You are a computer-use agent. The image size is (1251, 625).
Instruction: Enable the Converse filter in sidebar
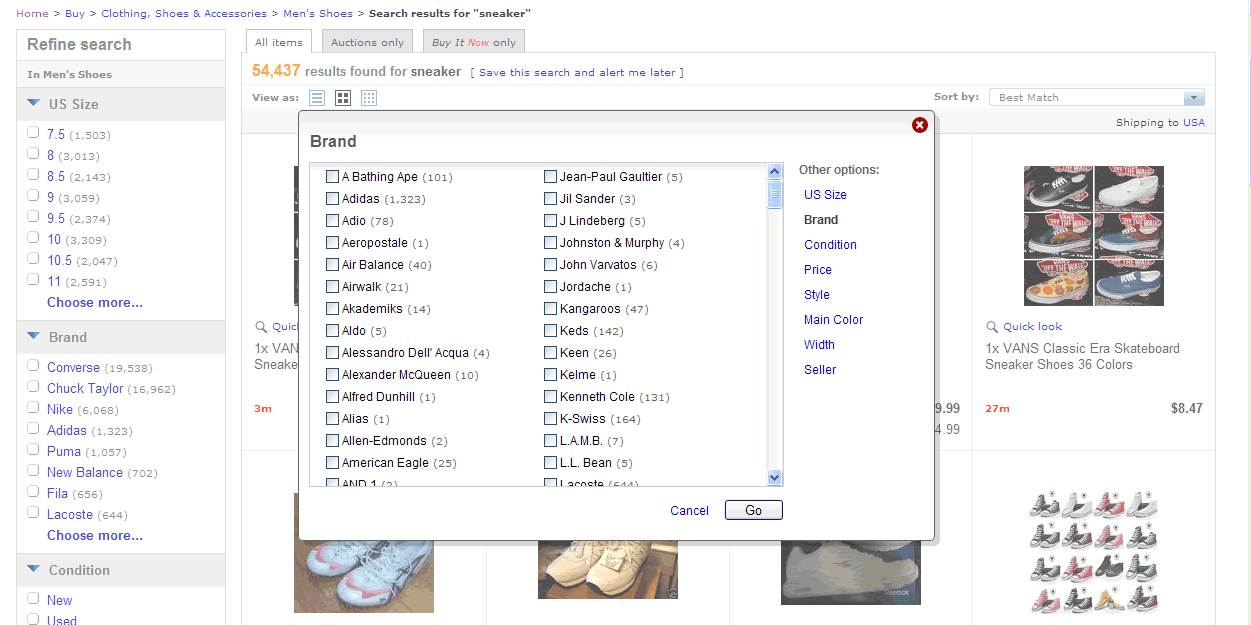point(33,366)
